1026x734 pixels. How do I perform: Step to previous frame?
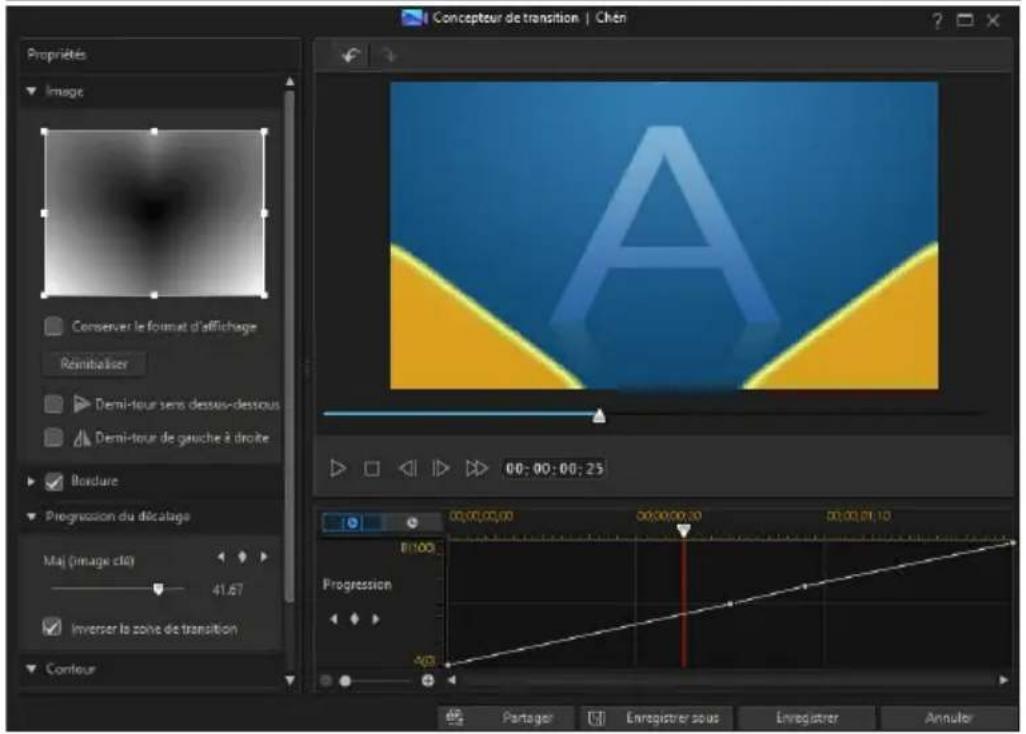(x=406, y=468)
